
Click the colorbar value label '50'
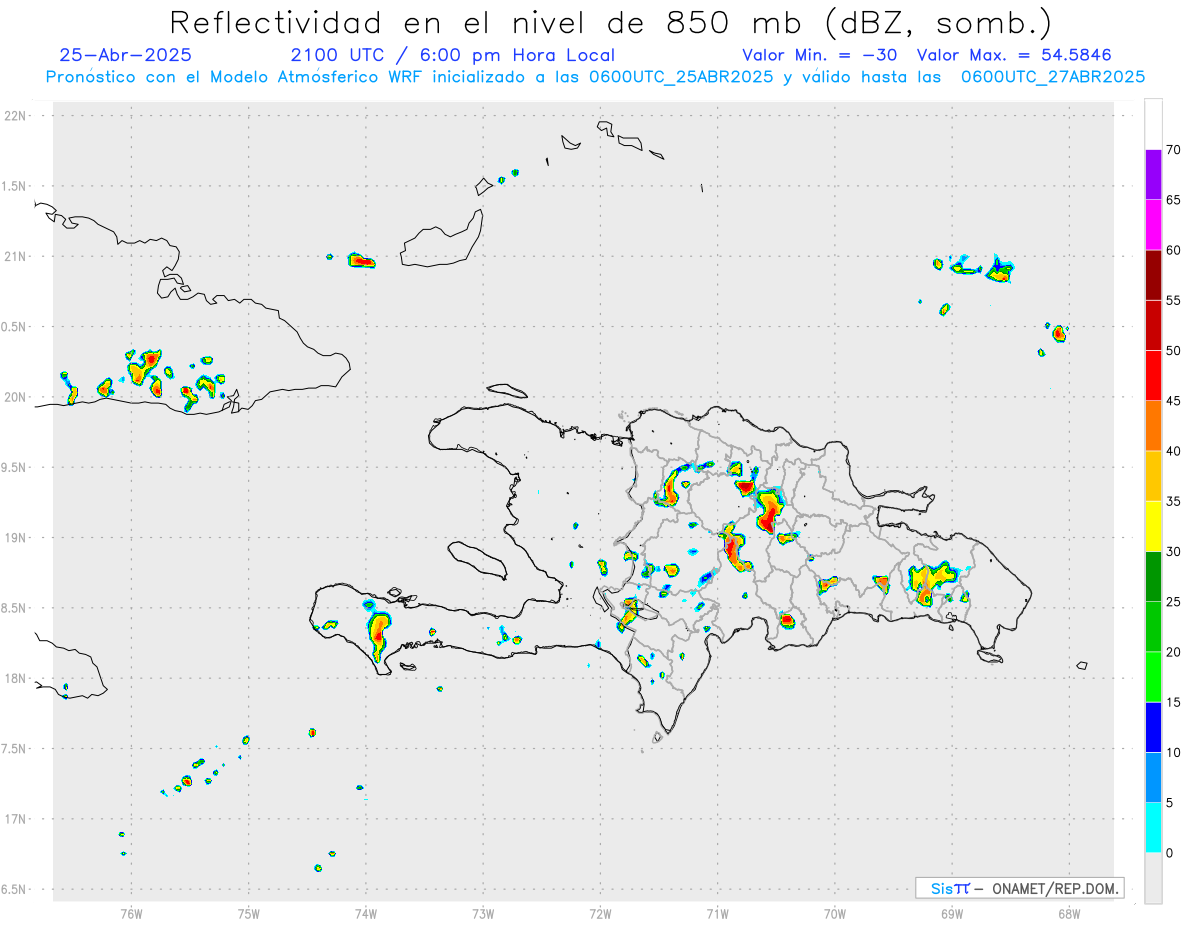(x=1173, y=351)
